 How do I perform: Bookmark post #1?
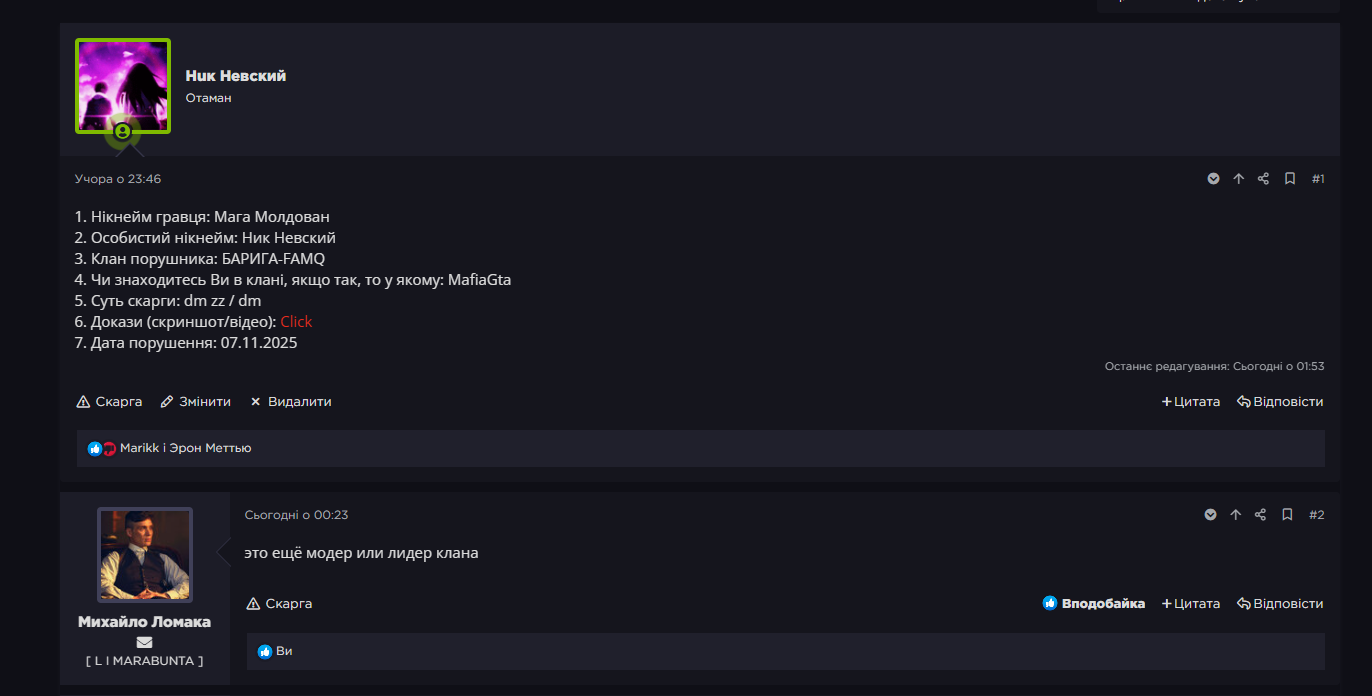click(1290, 179)
